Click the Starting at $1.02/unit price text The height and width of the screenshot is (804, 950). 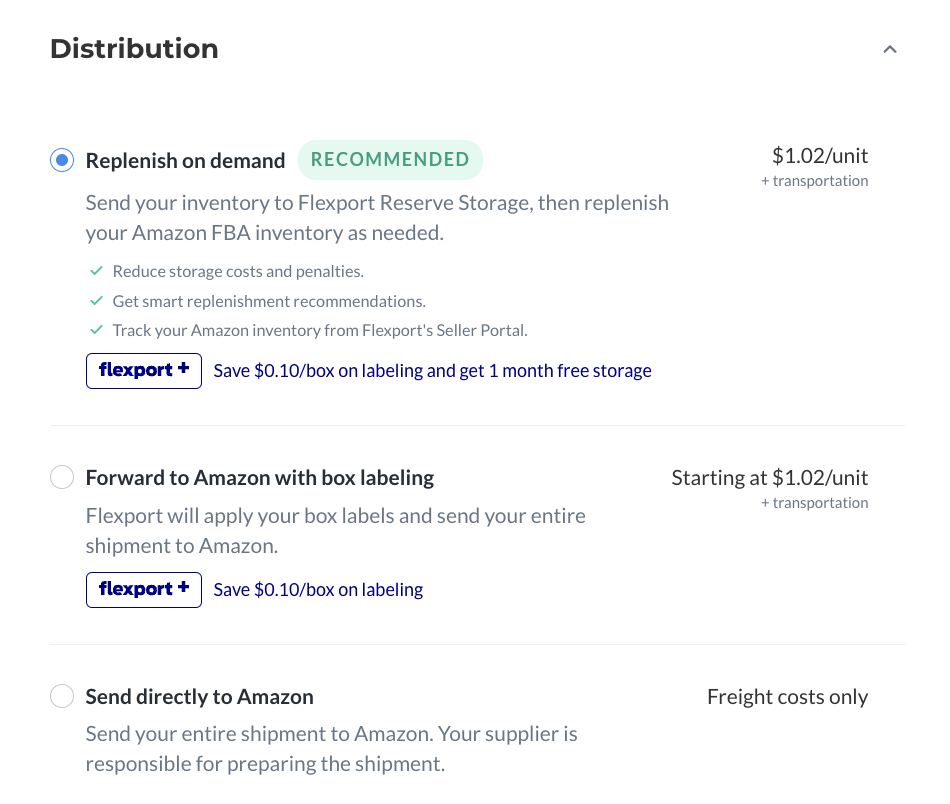tap(769, 477)
